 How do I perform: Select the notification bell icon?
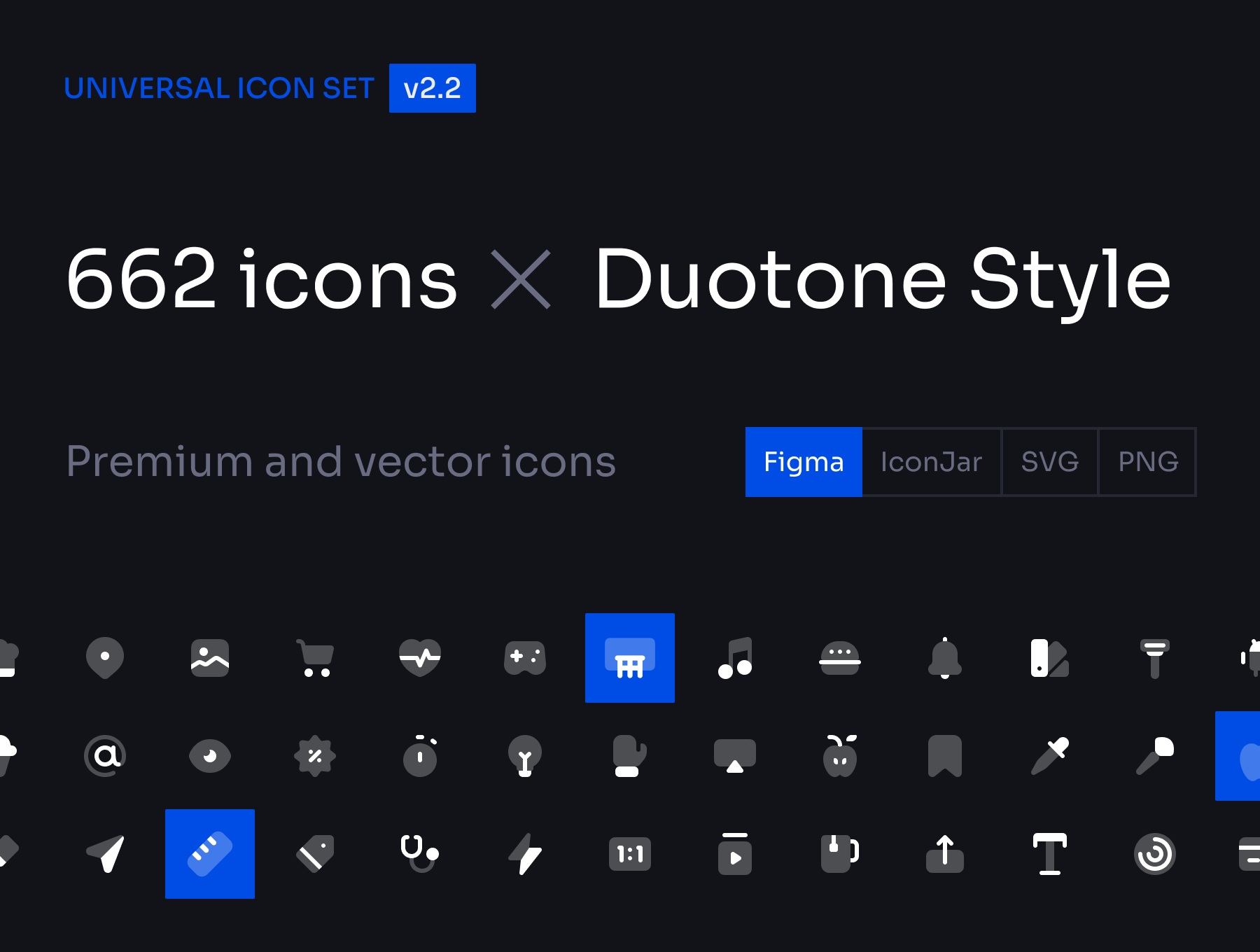(945, 657)
